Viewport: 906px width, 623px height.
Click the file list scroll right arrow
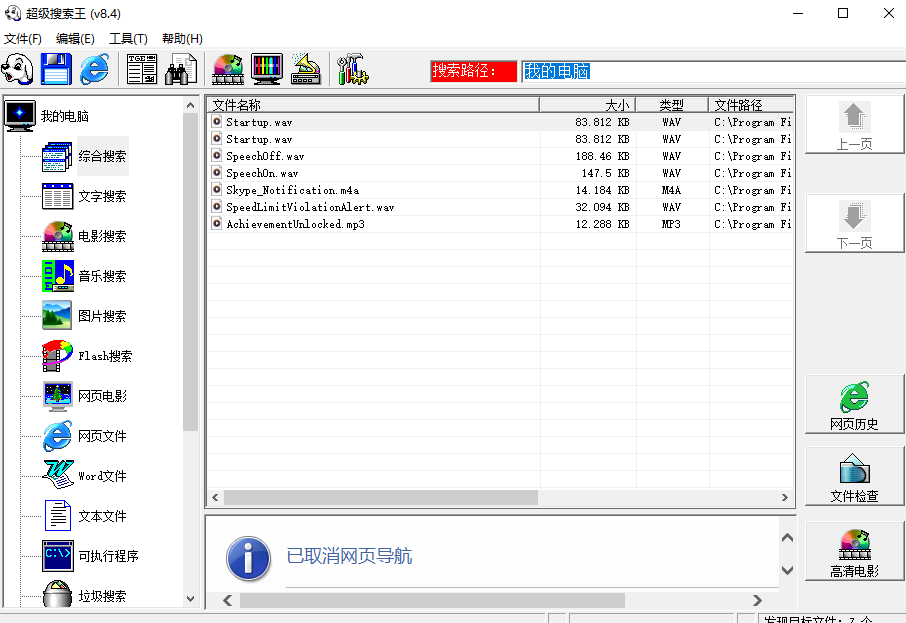point(785,497)
